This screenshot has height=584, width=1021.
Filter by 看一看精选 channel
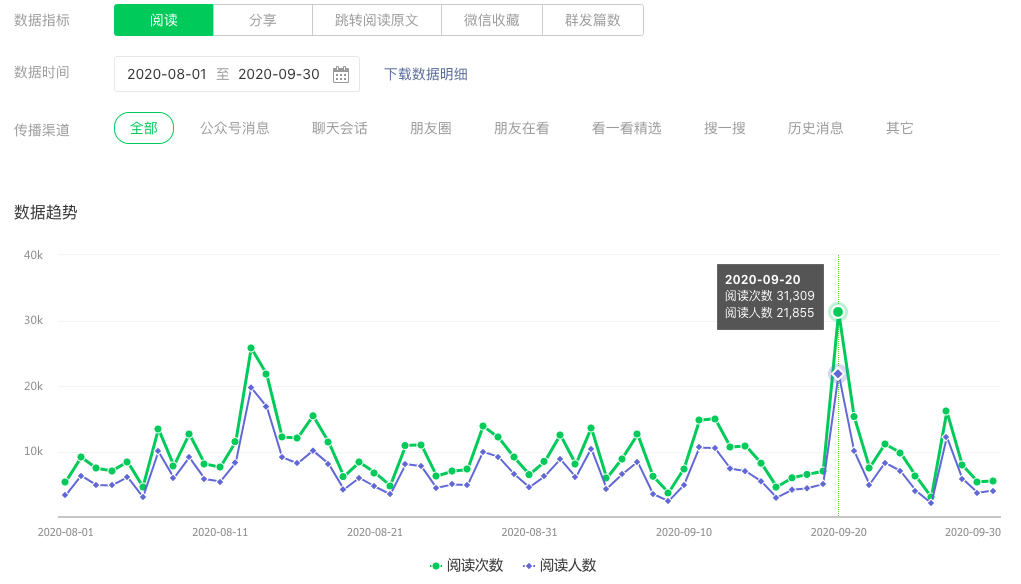[x=626, y=128]
